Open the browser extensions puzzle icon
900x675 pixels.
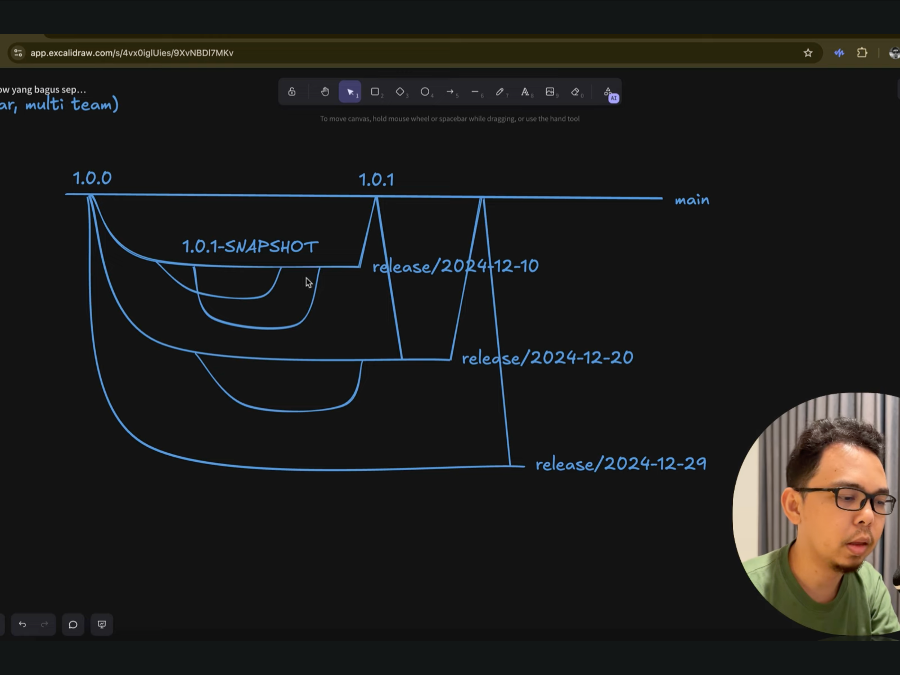click(862, 53)
